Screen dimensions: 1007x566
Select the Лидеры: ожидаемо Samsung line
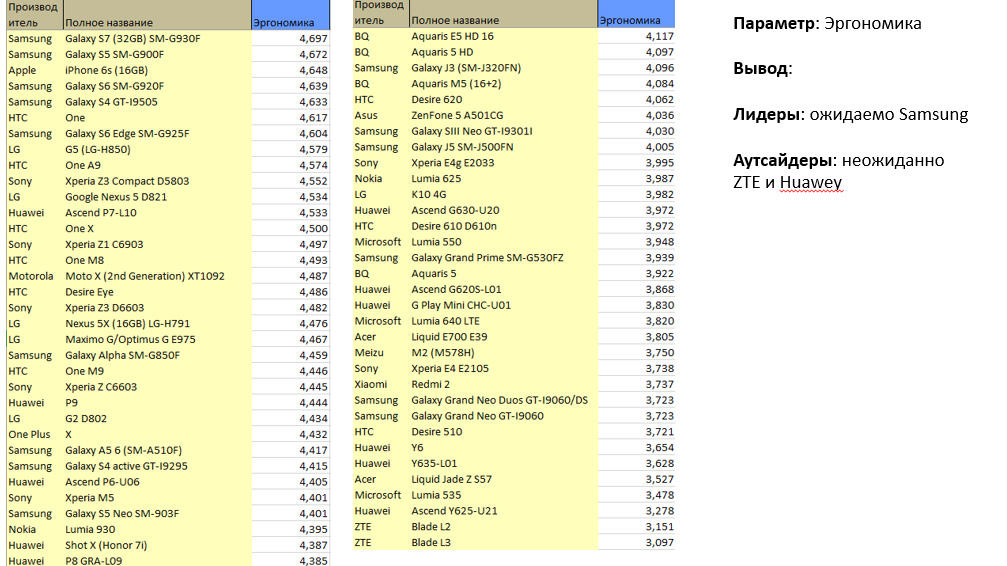tap(850, 114)
